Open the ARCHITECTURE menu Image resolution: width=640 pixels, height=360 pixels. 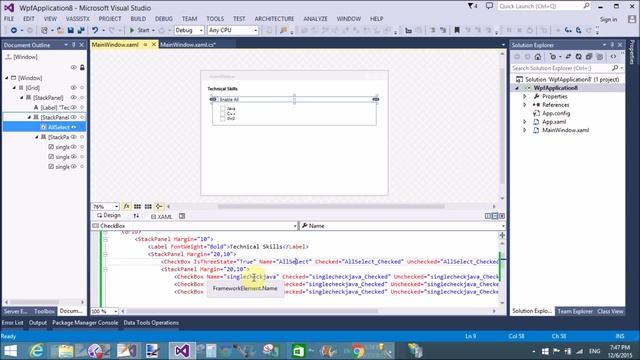pos(274,19)
